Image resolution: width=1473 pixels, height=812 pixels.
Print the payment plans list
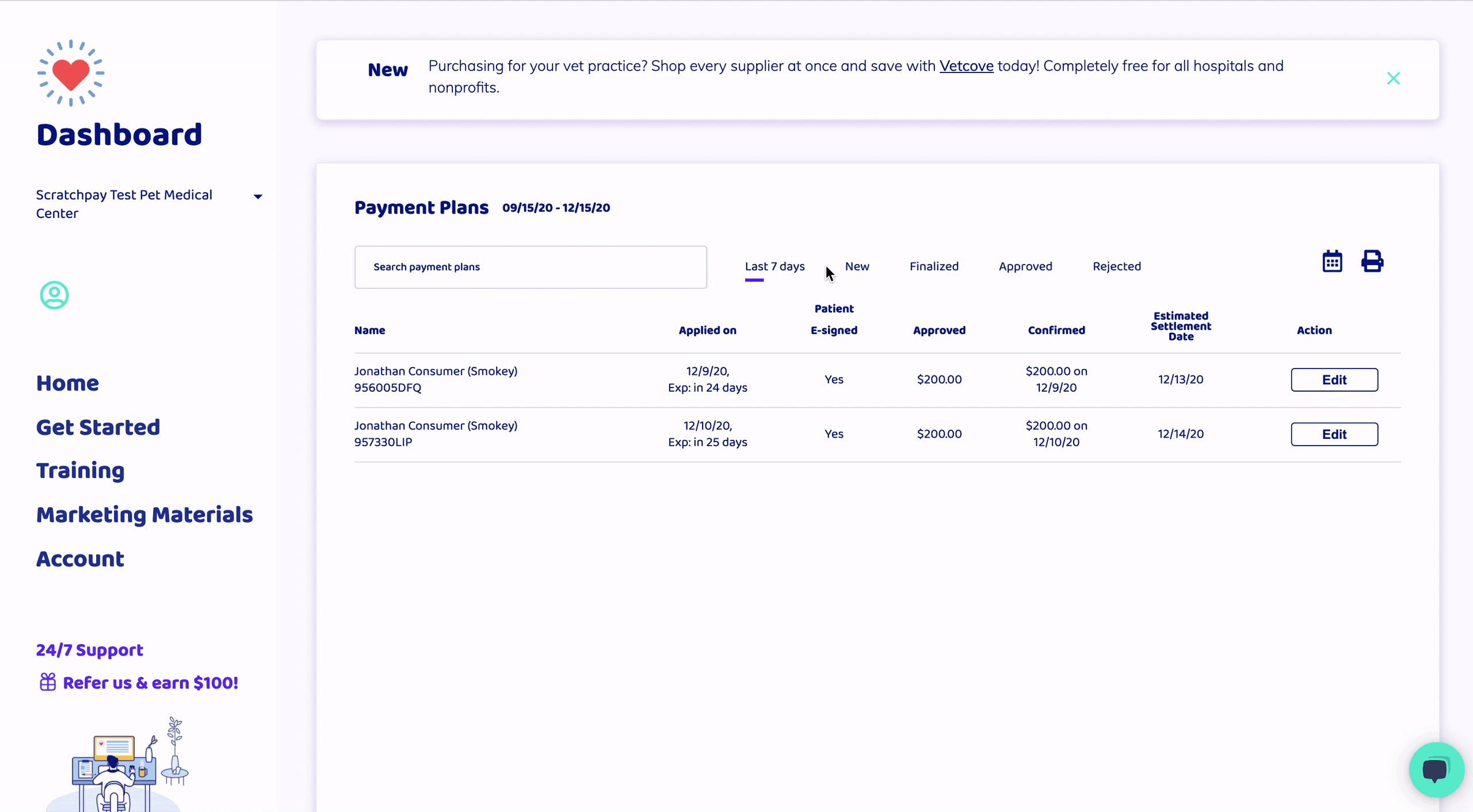pyautogui.click(x=1372, y=261)
